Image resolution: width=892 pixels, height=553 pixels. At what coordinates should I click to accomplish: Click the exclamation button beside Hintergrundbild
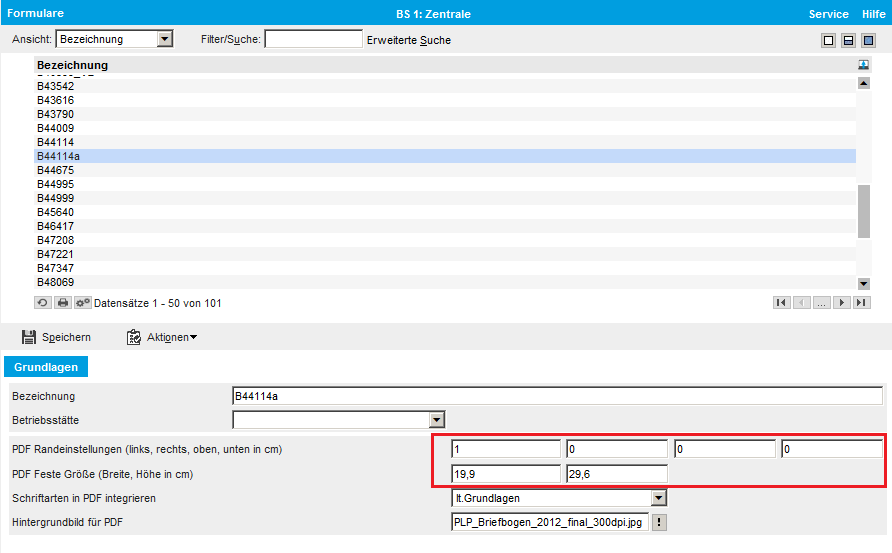coord(660,521)
